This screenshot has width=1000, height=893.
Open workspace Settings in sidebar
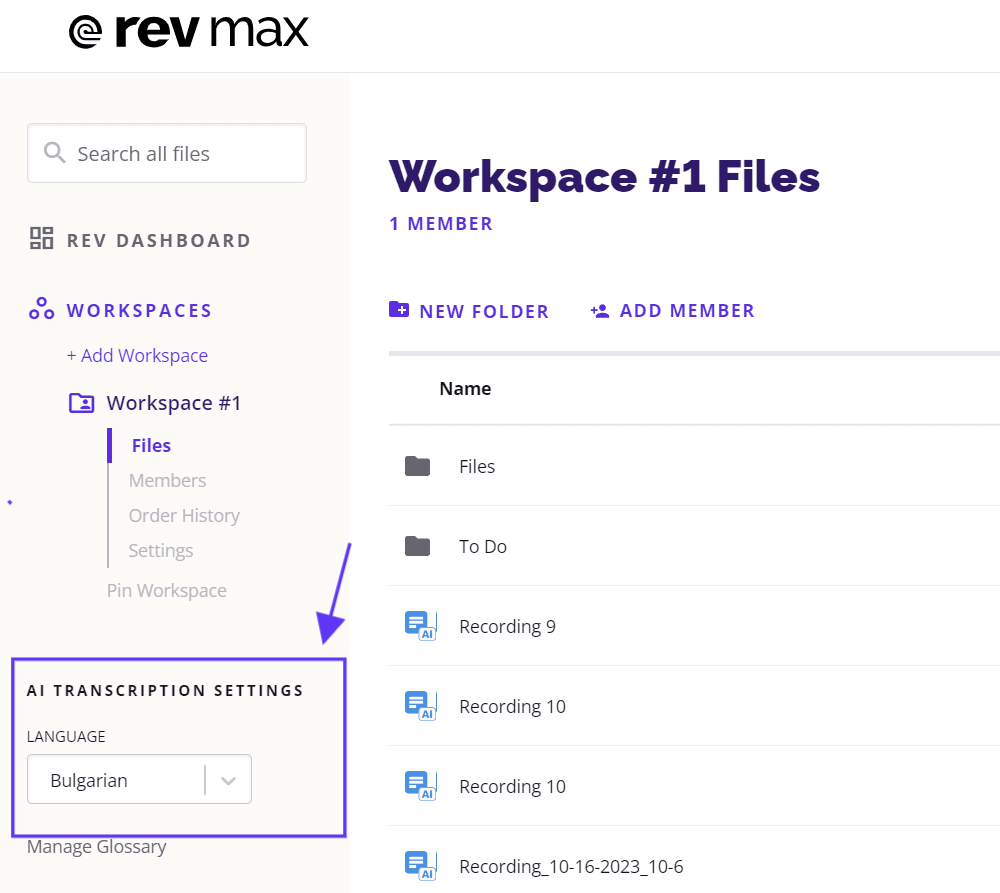(x=161, y=550)
